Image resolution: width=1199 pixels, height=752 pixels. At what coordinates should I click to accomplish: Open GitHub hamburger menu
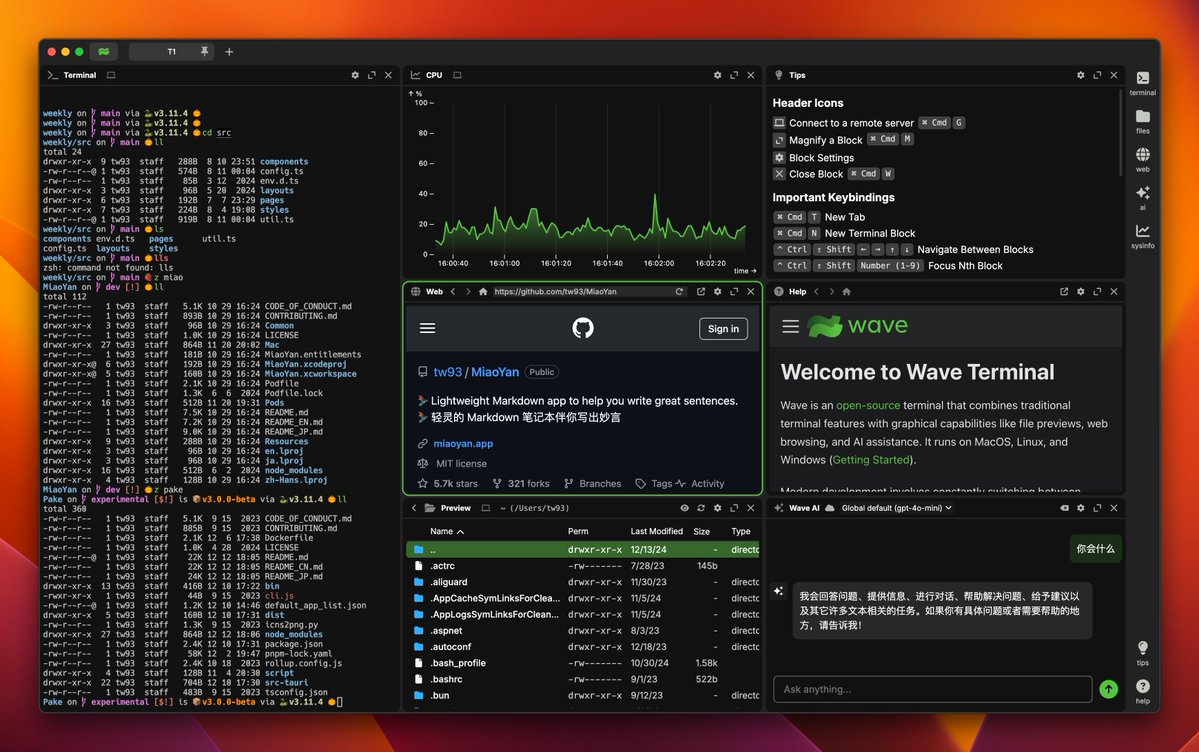click(x=427, y=328)
